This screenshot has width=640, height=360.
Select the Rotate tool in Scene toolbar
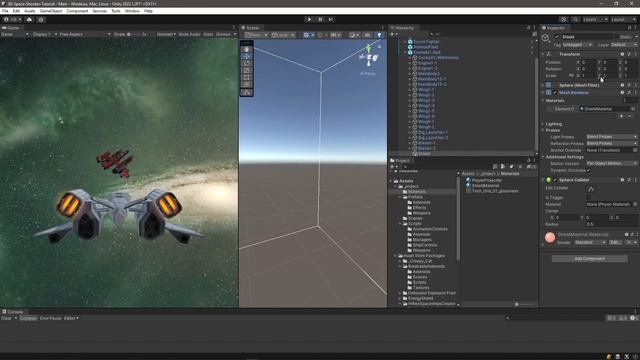point(247,63)
